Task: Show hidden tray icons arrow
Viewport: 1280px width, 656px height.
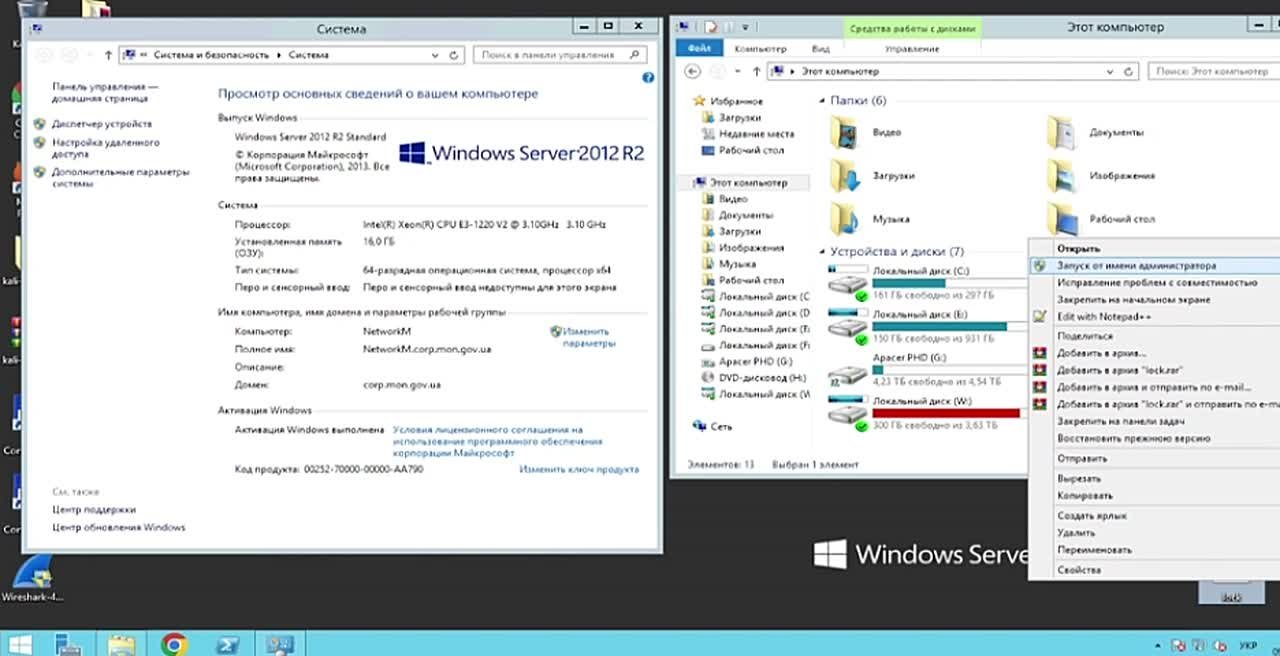Action: click(1158, 645)
